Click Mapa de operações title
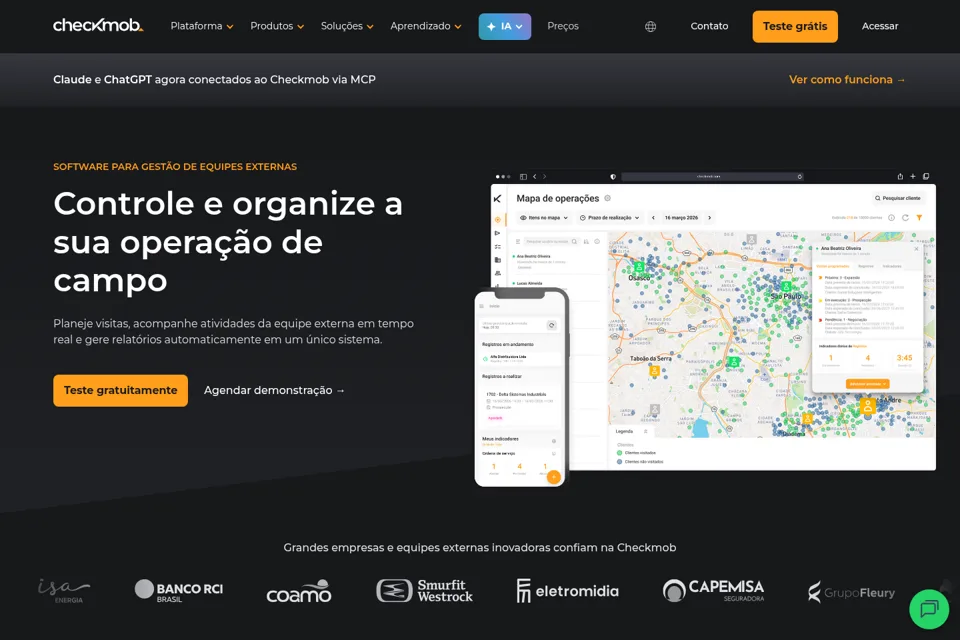 pos(558,198)
